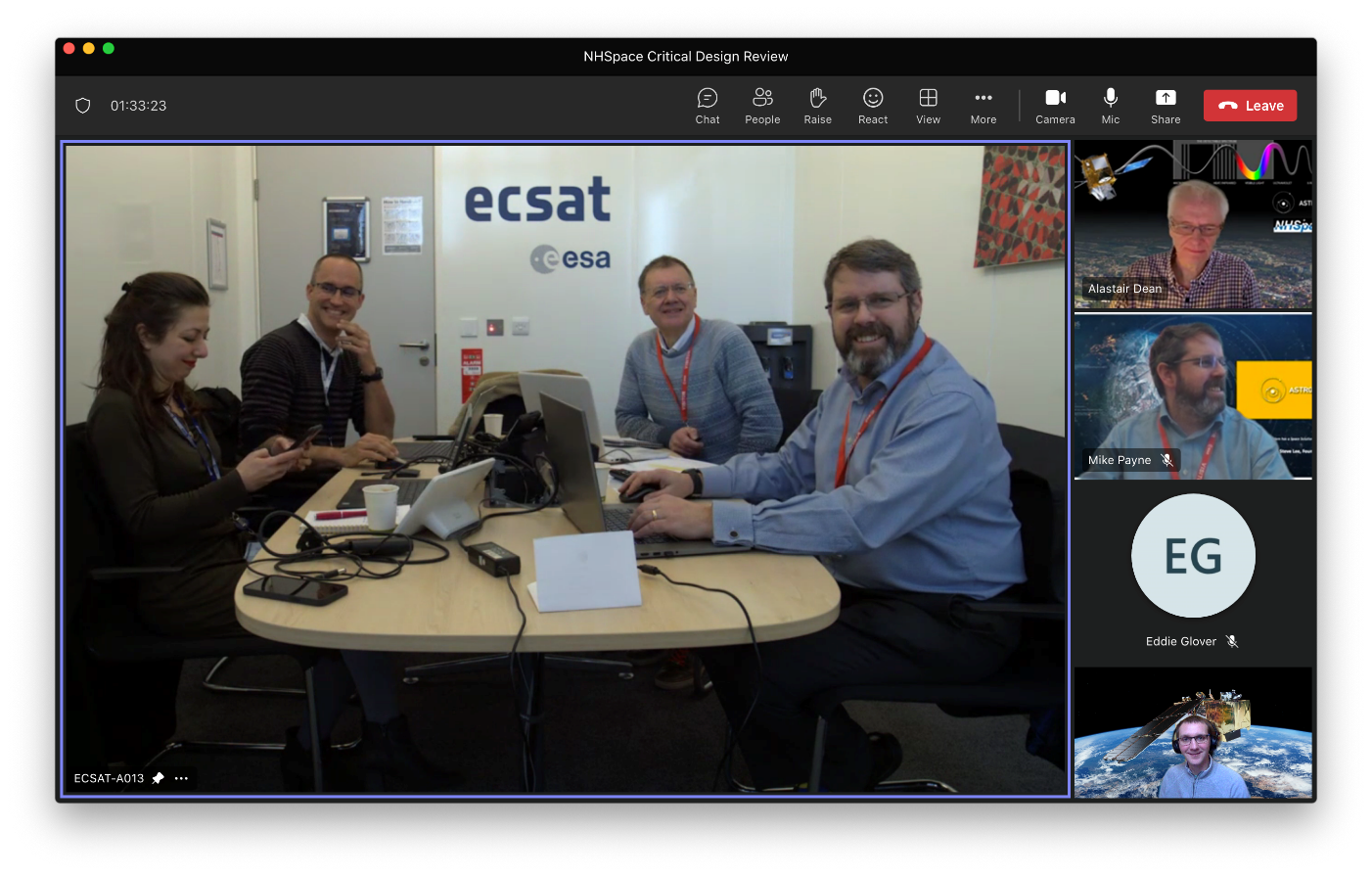Click the ECSAT-A013 name label
The image size is (1372, 876).
coord(109,778)
